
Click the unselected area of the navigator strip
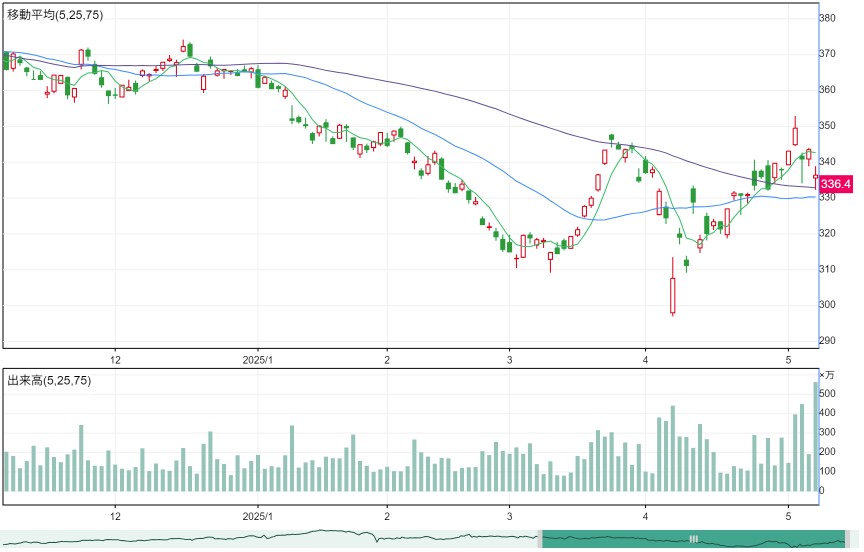[x=269, y=539]
